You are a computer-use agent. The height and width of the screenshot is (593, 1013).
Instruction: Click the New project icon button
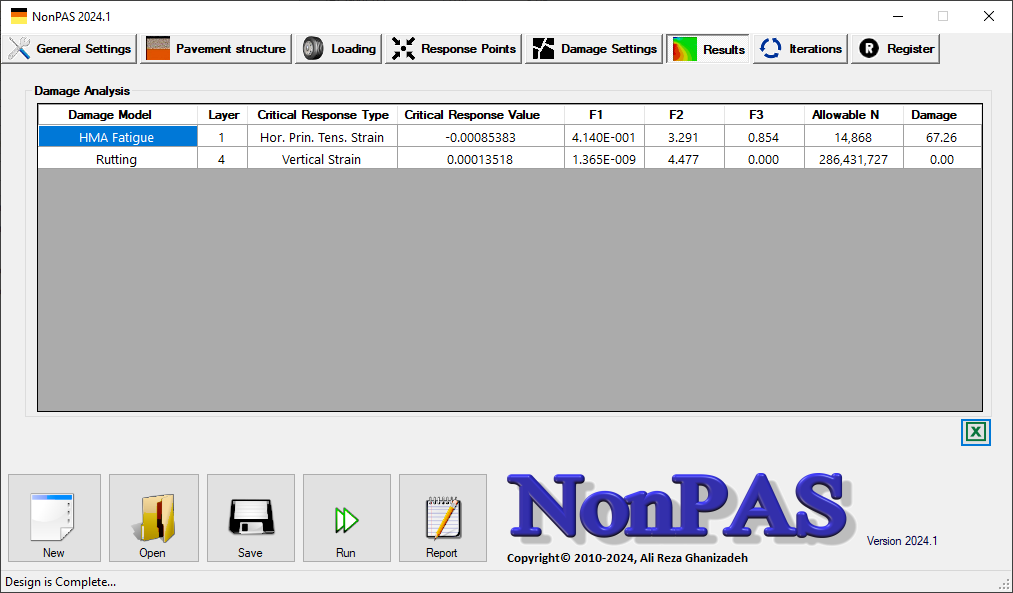coord(54,517)
